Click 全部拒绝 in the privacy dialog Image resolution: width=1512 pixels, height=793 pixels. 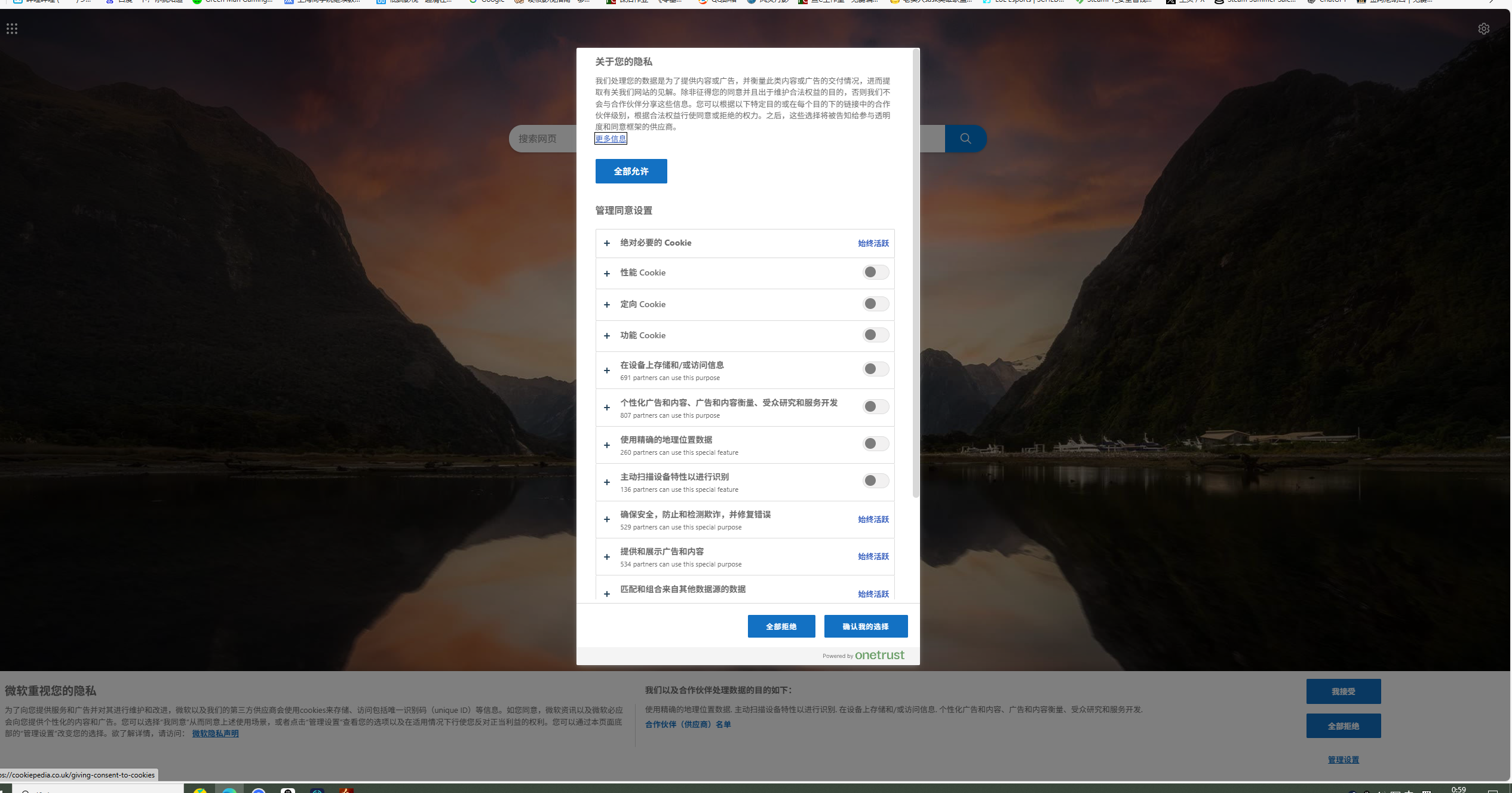click(x=781, y=626)
